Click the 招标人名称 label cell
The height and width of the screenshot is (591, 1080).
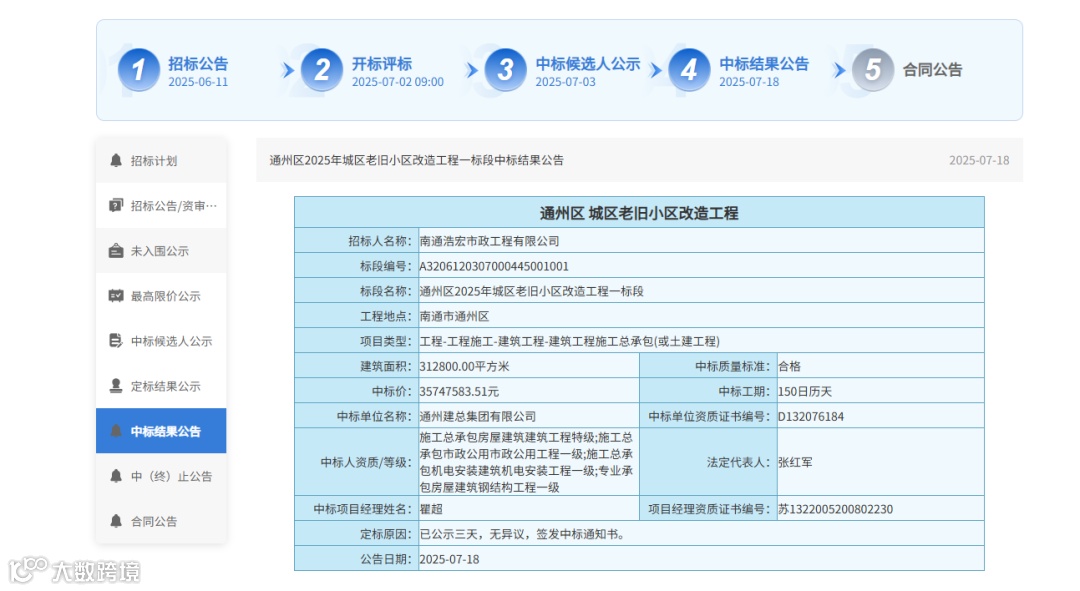(357, 241)
